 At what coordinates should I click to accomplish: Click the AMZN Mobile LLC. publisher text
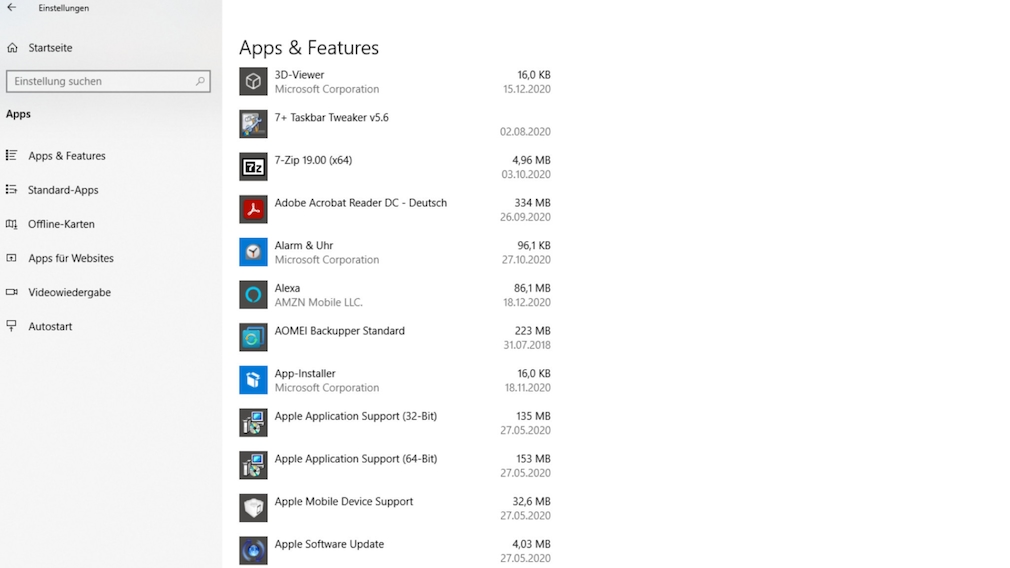(x=319, y=302)
